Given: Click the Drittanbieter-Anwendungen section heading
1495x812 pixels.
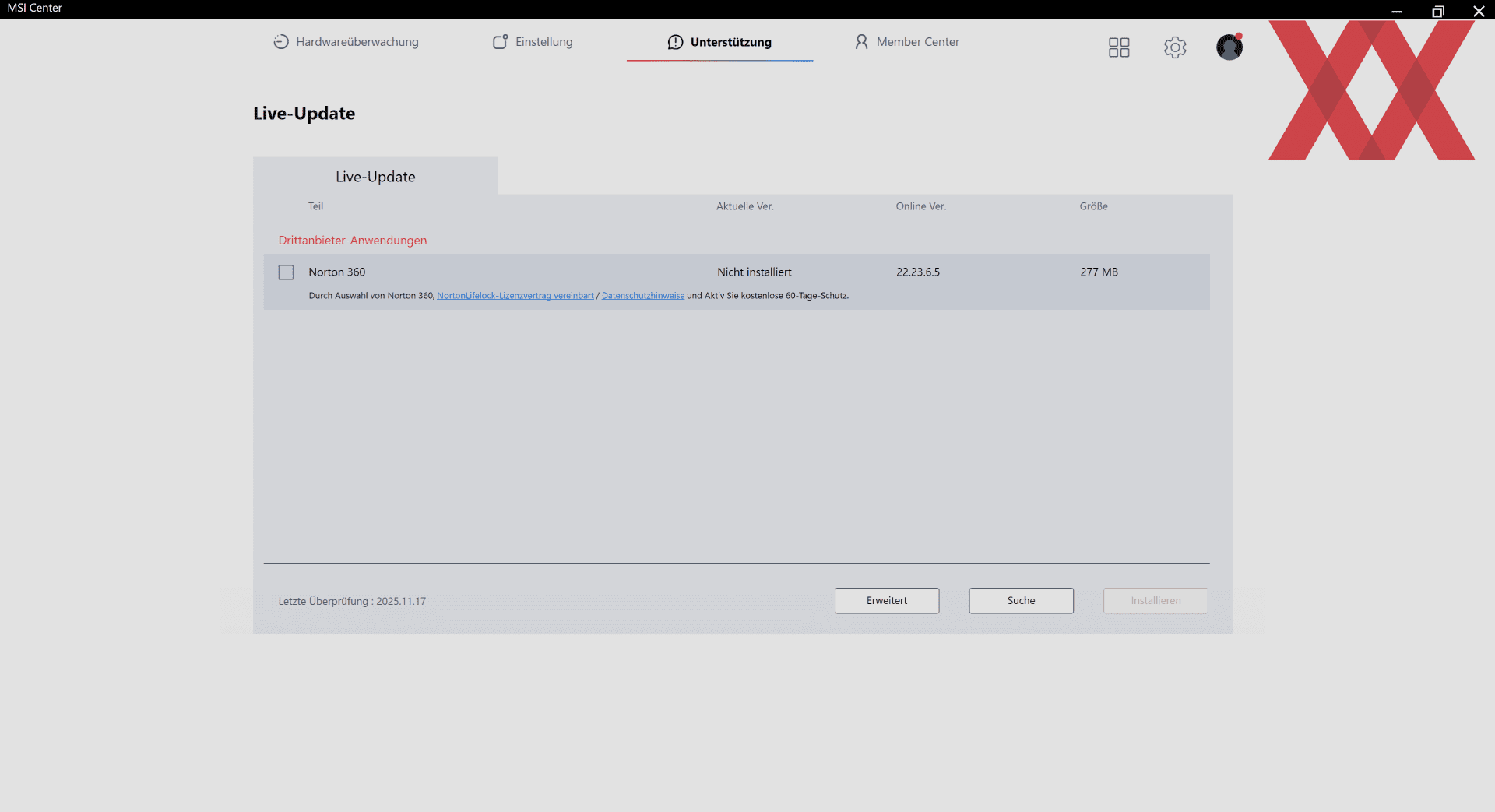Looking at the screenshot, I should [353, 241].
